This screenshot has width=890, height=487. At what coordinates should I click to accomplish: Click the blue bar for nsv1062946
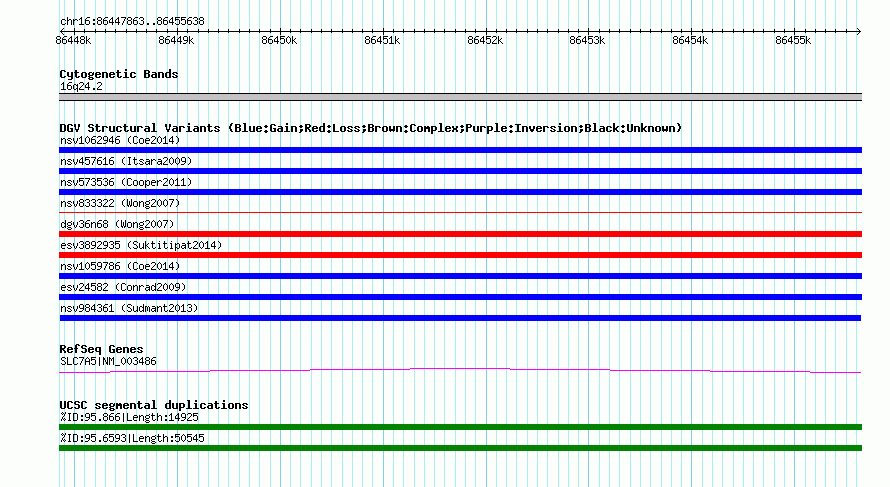(460, 150)
